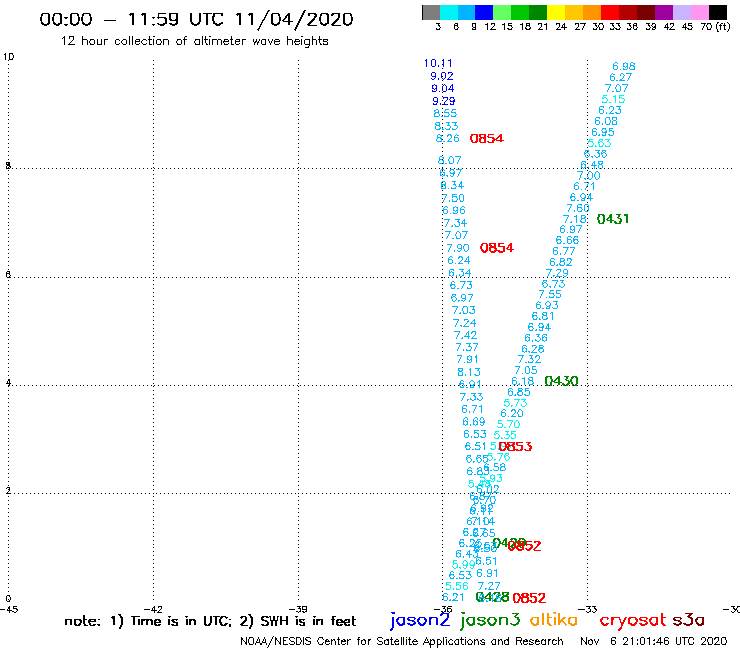Click the 70 (ft) legend scale label
Screen dimensions: 740x650
click(x=715, y=27)
